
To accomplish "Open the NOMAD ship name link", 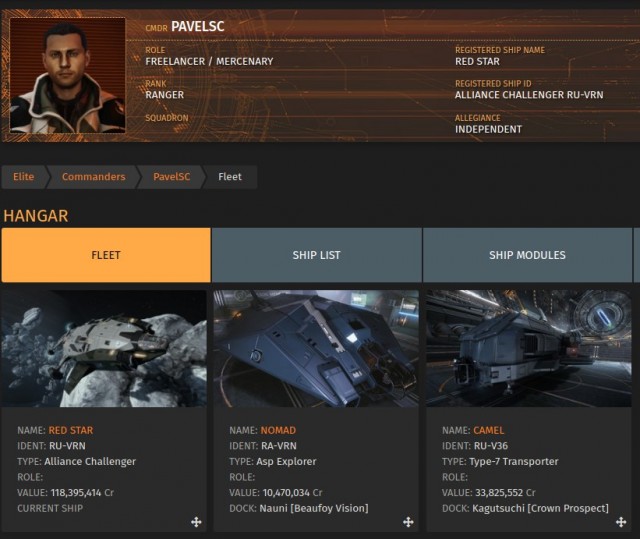I will tap(278, 430).
